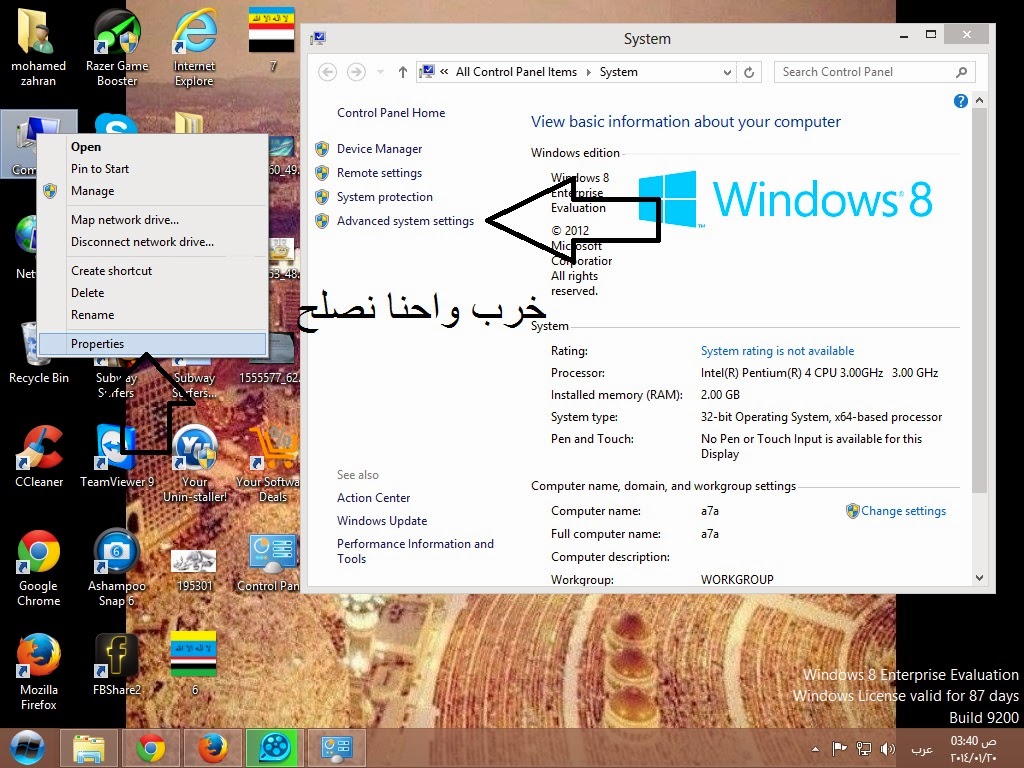Open Performance Information and Tools link
This screenshot has width=1024, height=768.
[415, 551]
